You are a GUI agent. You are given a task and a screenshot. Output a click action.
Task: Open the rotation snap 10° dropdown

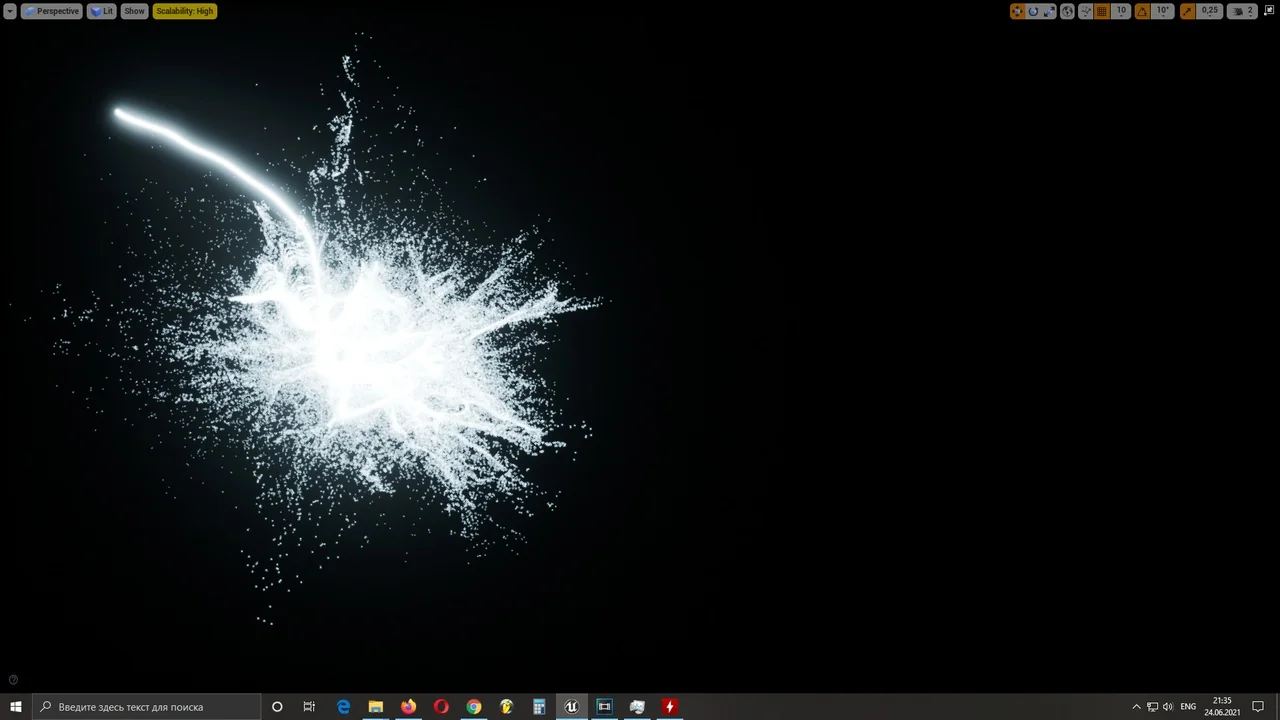[x=1163, y=11]
